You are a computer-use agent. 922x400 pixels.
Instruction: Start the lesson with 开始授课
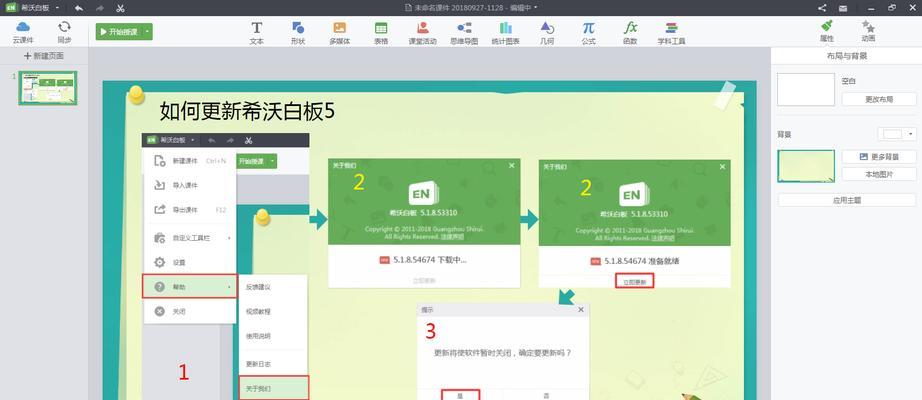119,32
